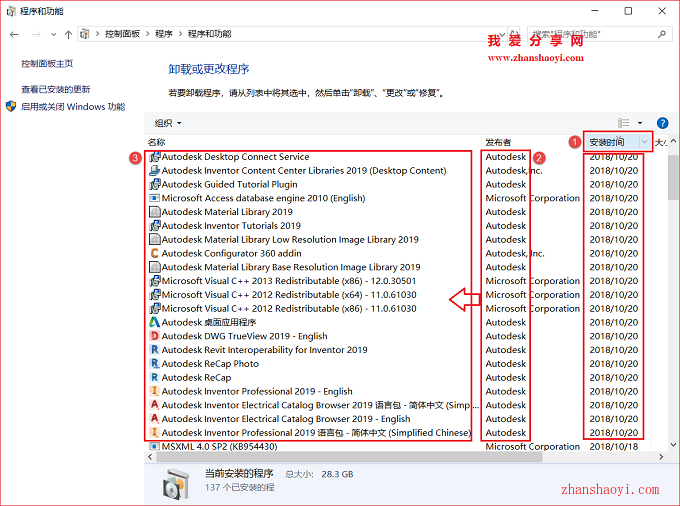680x506 pixels.
Task: Open the 安装时间 column filter dropdown
Action: click(645, 142)
